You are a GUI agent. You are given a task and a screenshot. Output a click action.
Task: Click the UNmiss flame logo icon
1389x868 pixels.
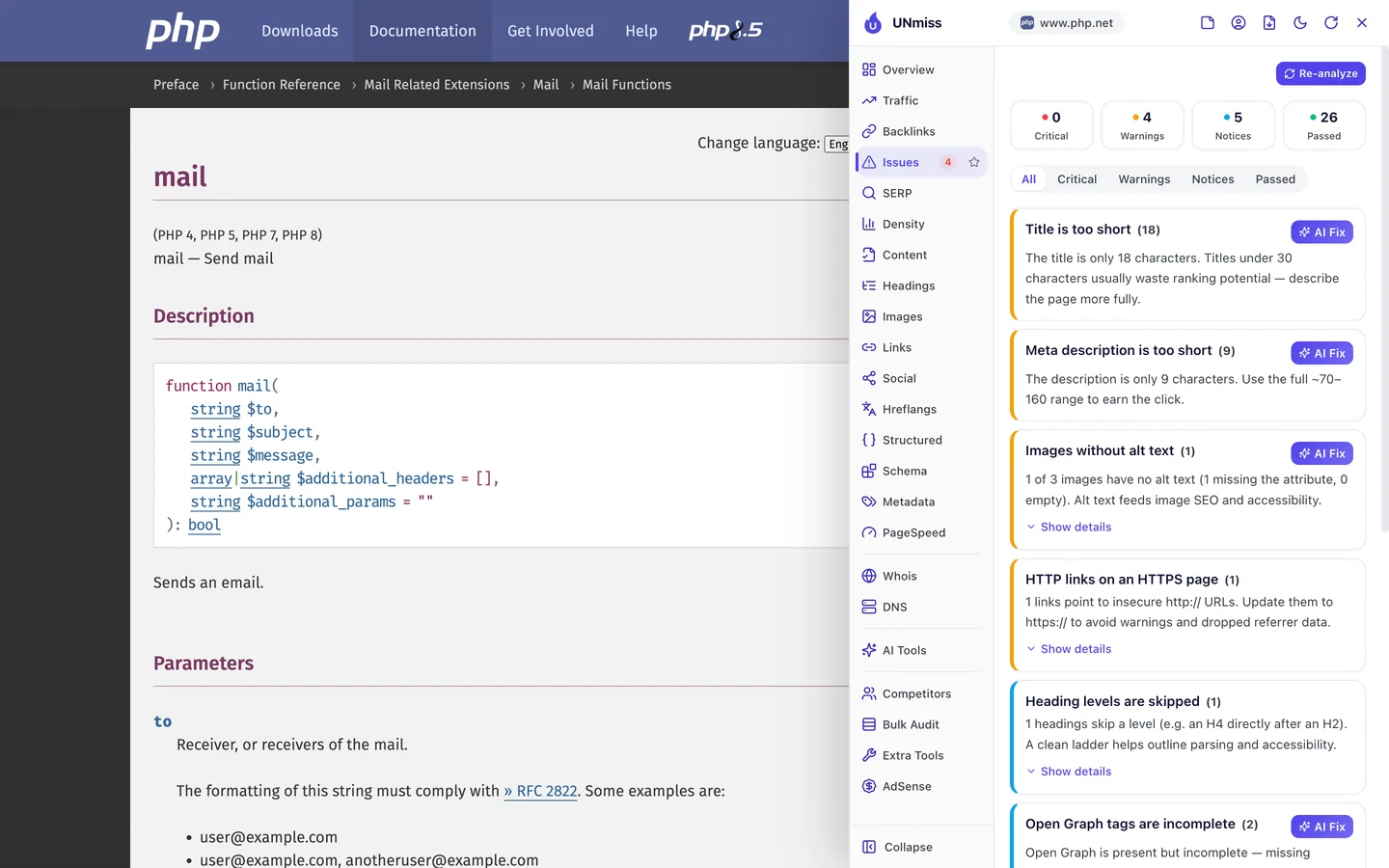click(x=873, y=23)
